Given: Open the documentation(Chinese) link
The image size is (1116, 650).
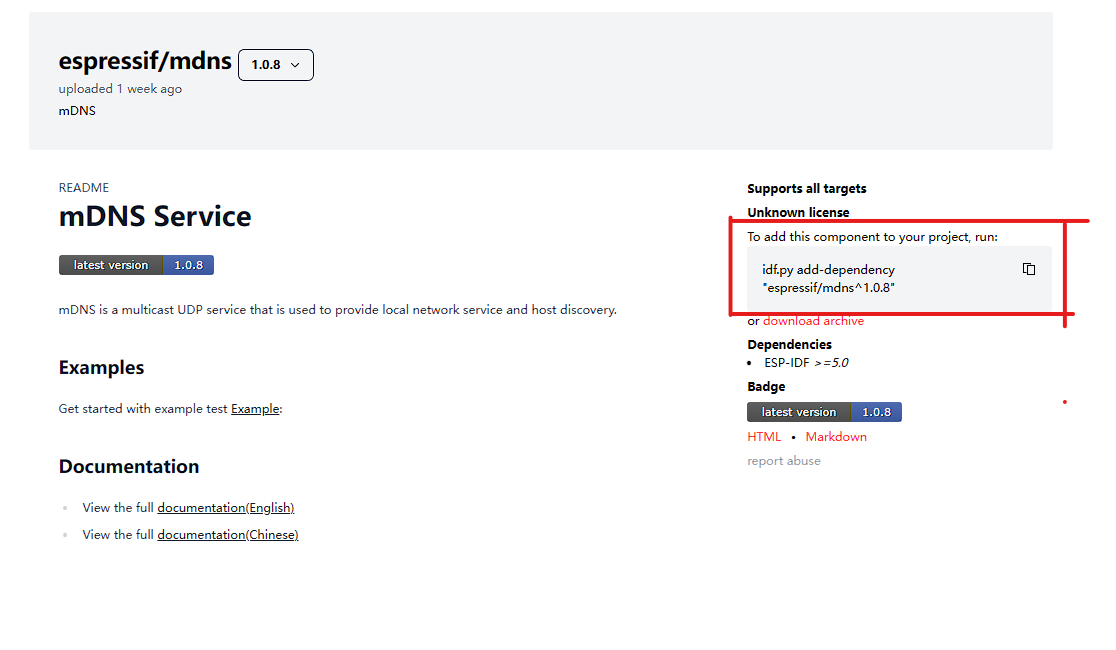Looking at the screenshot, I should (x=228, y=535).
